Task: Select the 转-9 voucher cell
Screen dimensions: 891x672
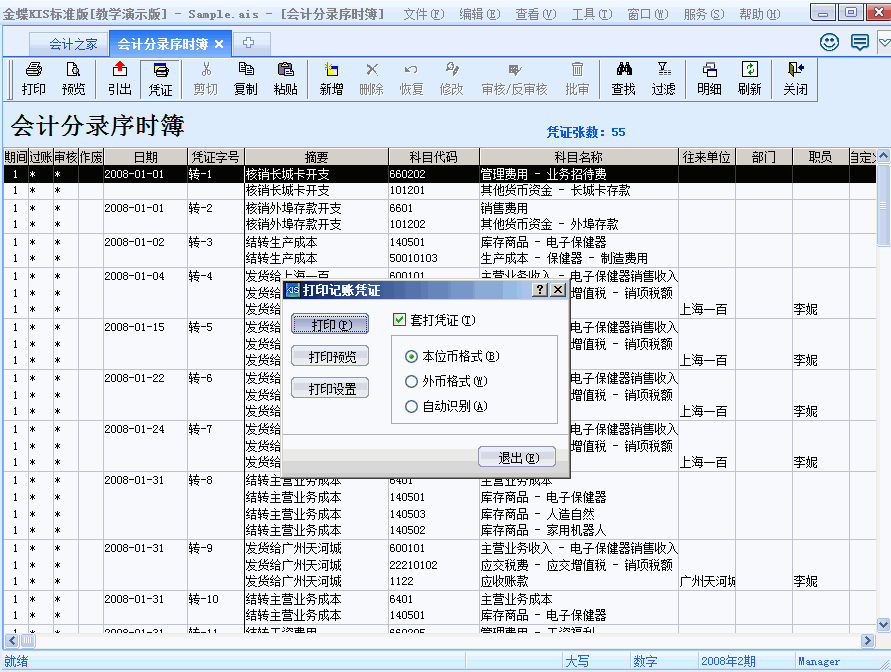Action: click(x=215, y=548)
